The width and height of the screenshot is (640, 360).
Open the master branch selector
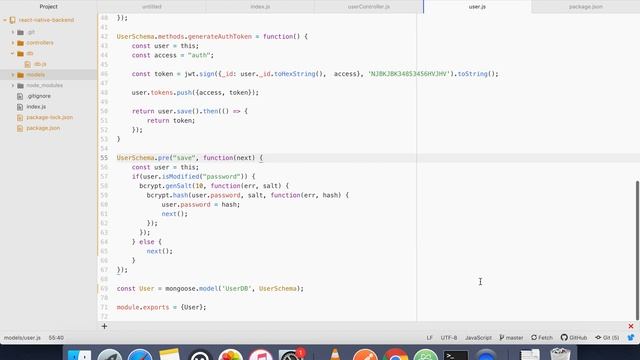click(x=511, y=338)
